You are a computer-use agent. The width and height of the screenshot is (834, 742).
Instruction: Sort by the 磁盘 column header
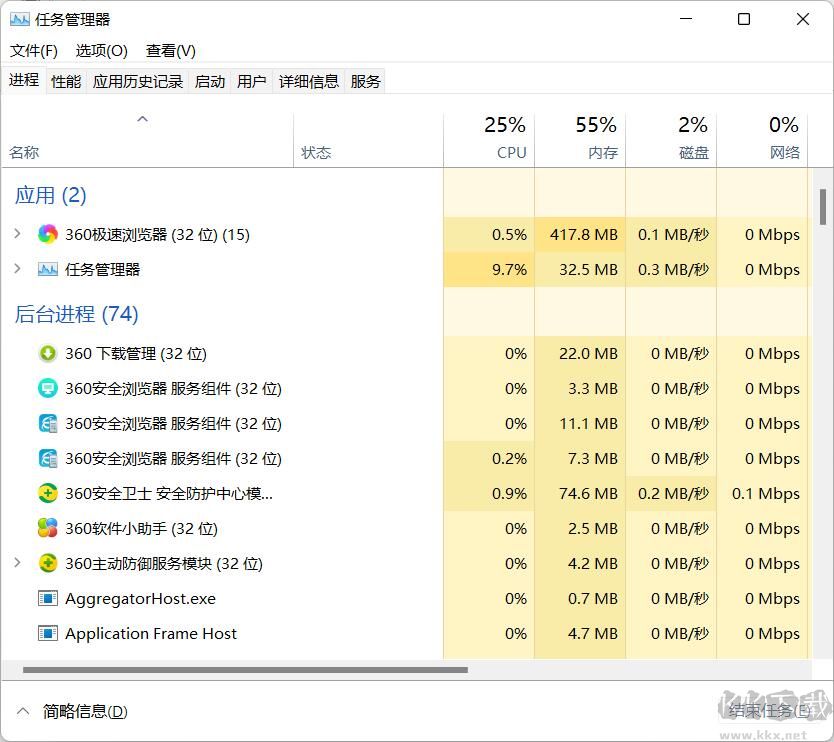[671, 139]
